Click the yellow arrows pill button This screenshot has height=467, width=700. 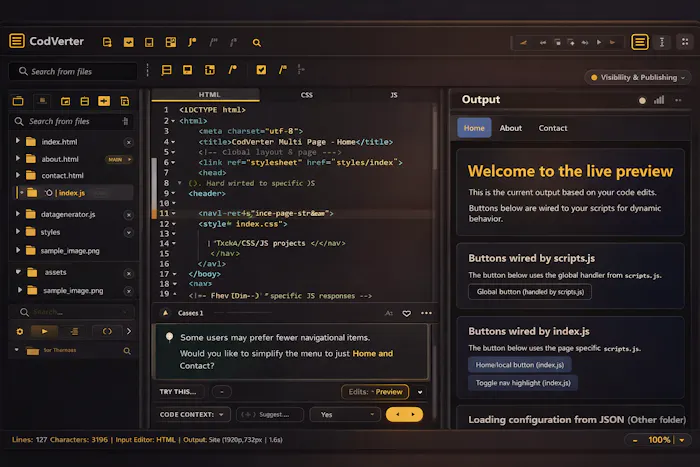404,414
